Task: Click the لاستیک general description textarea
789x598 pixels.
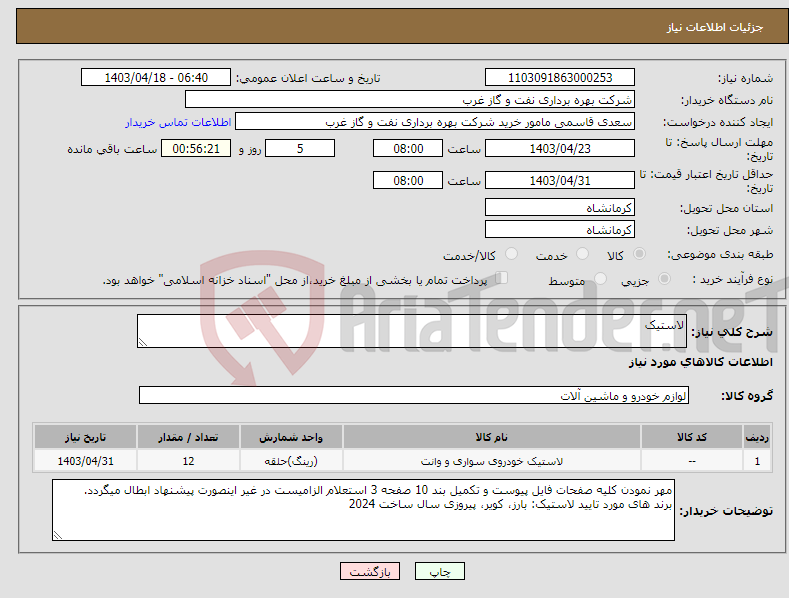Action: [412, 331]
